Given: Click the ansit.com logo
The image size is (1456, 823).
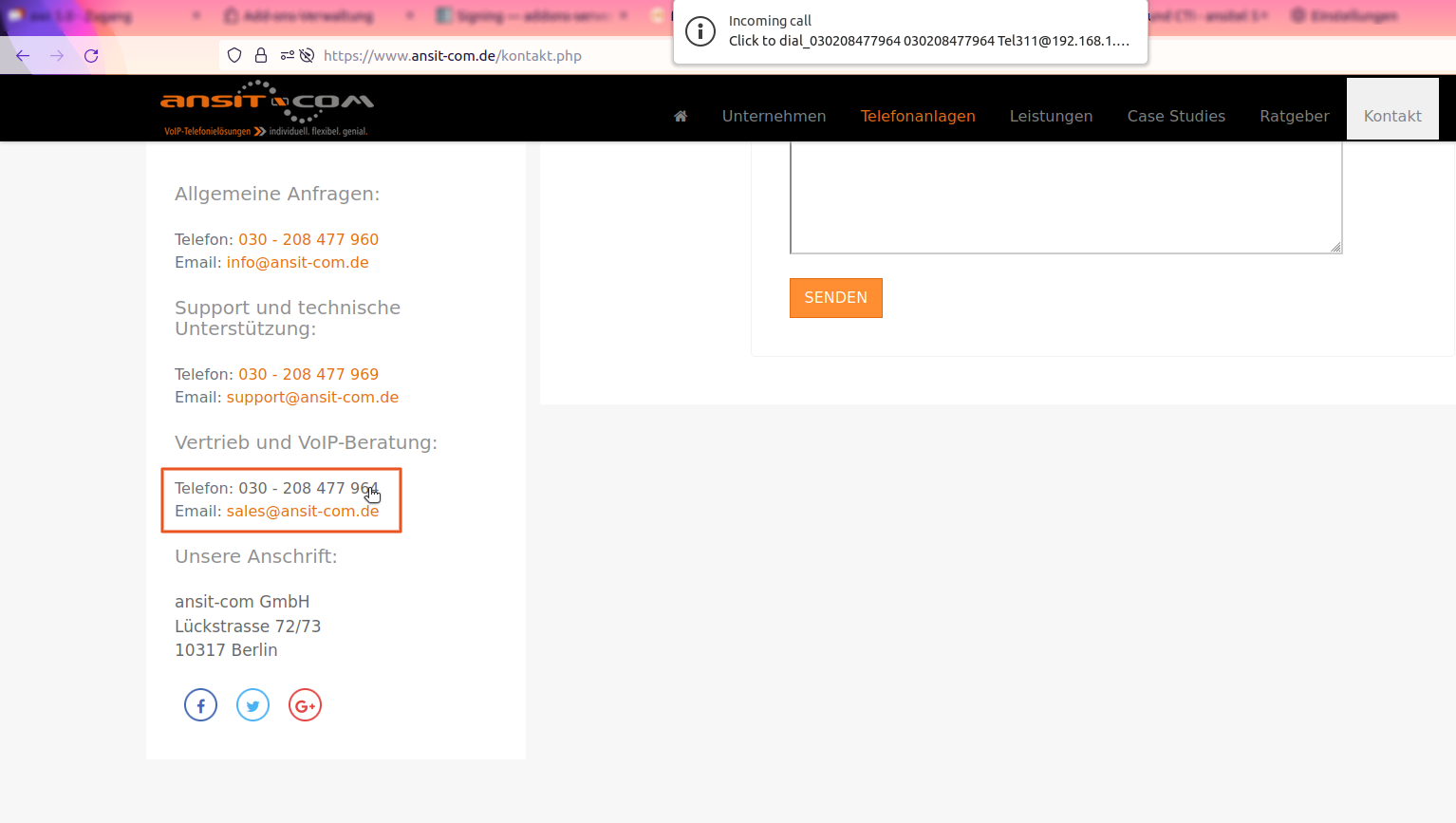Looking at the screenshot, I should pyautogui.click(x=267, y=106).
